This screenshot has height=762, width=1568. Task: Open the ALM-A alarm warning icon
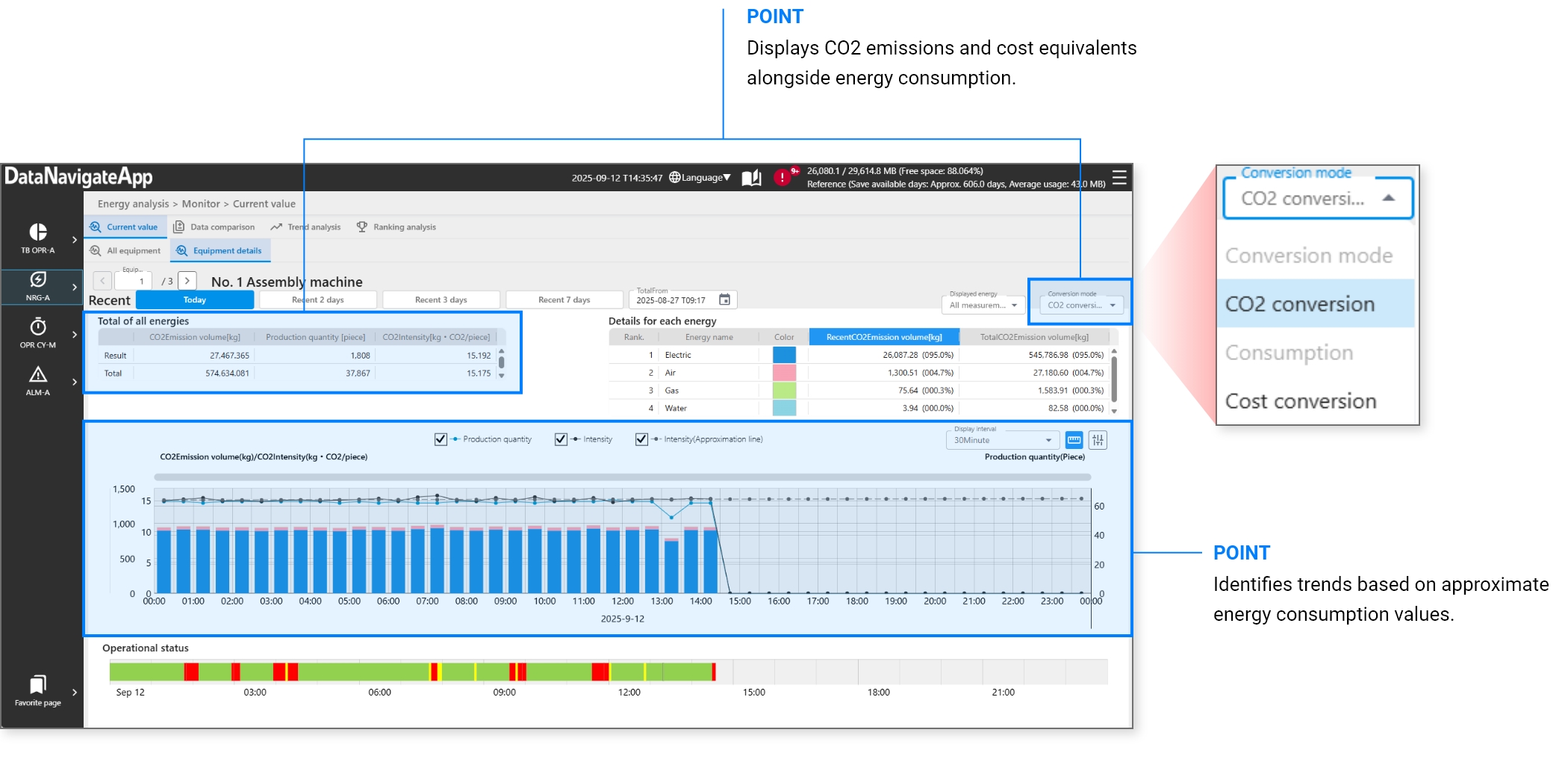point(38,375)
